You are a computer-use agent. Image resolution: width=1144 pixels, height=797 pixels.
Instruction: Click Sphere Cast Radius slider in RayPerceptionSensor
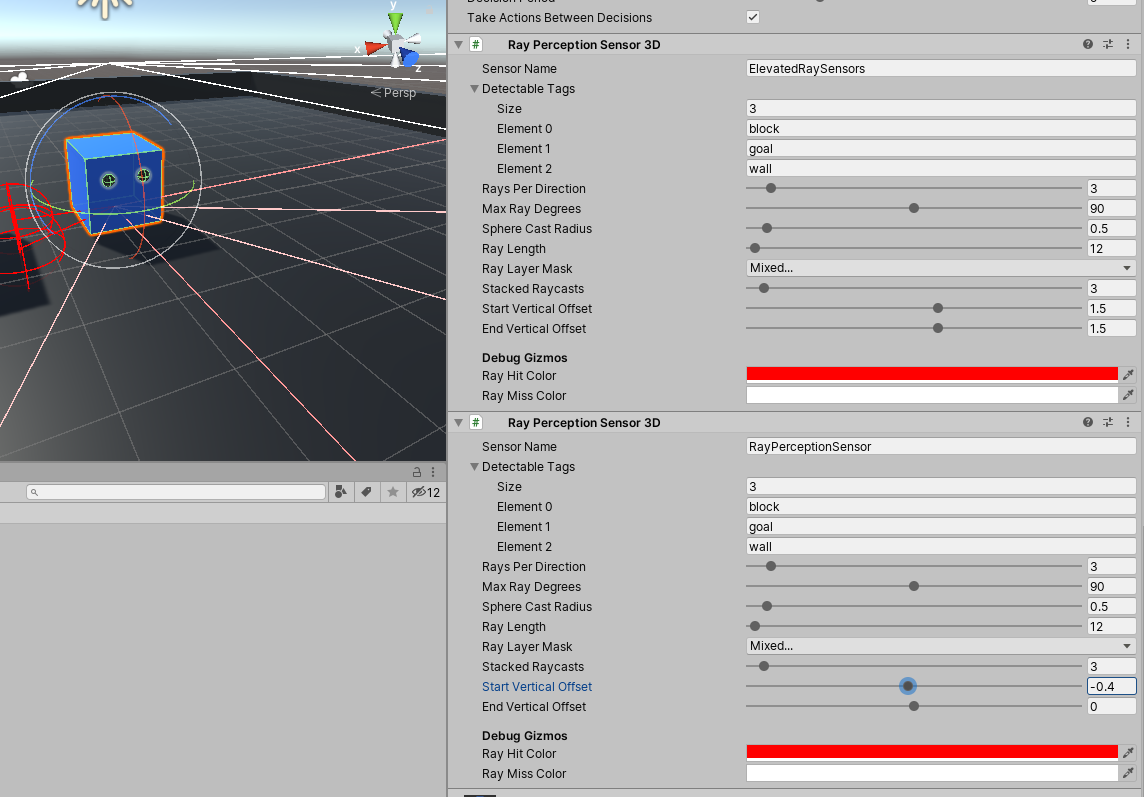(x=913, y=606)
